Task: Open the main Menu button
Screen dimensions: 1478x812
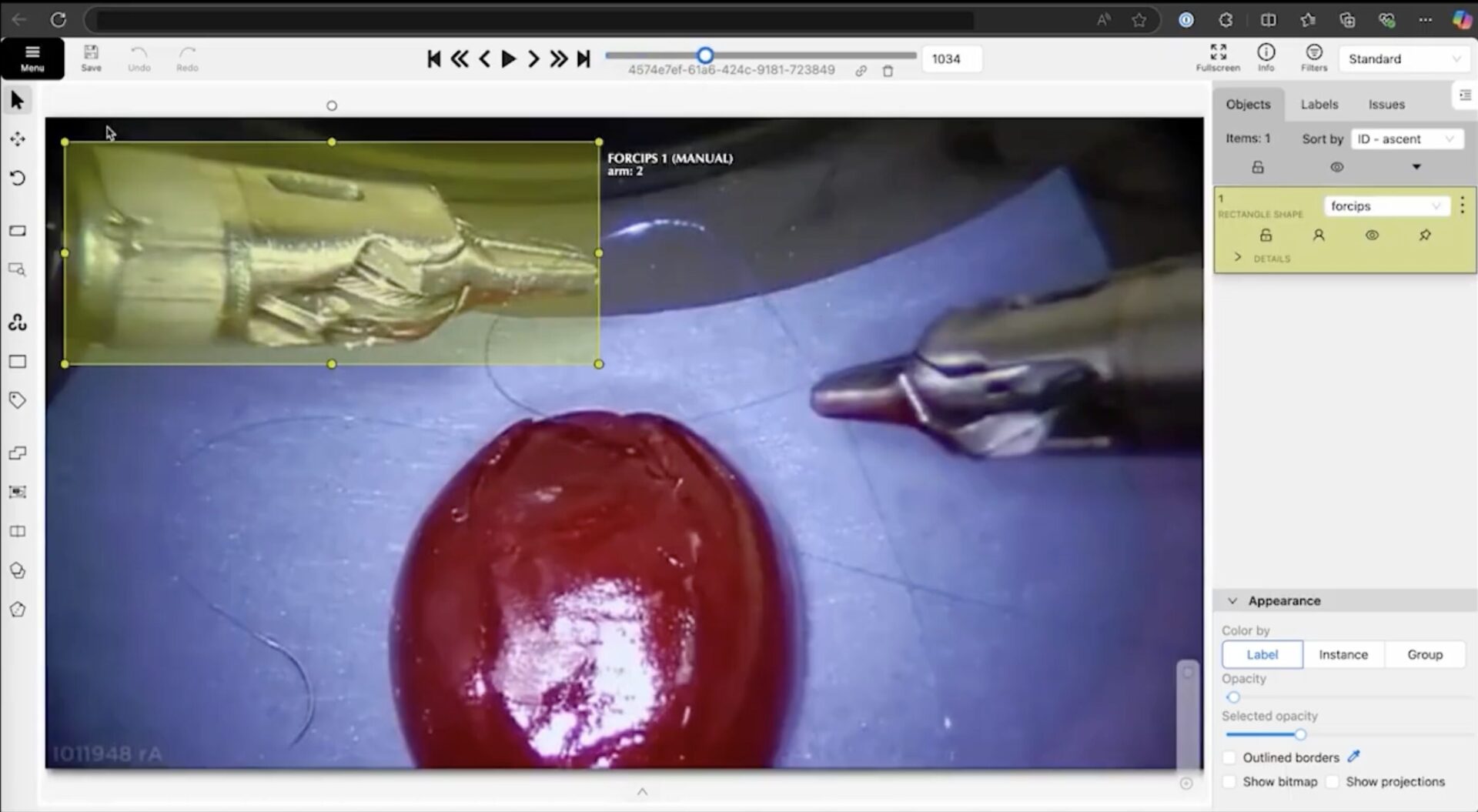Action: point(32,58)
